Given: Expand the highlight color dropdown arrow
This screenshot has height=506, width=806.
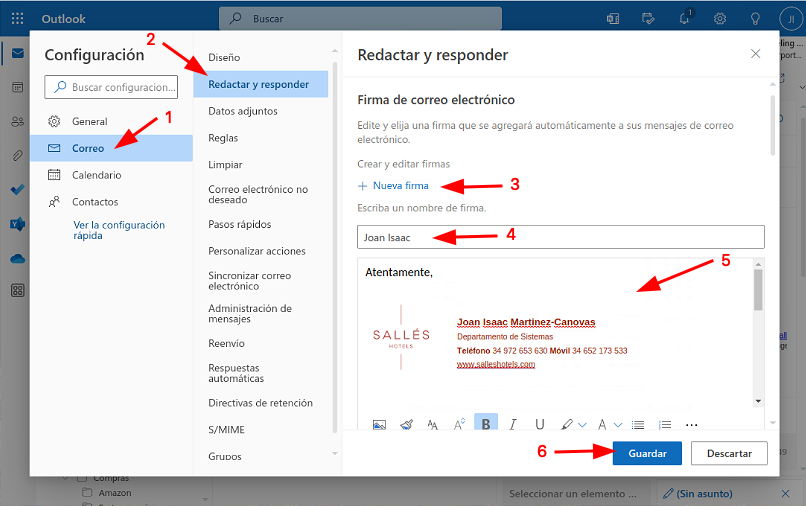Looking at the screenshot, I should 581,424.
